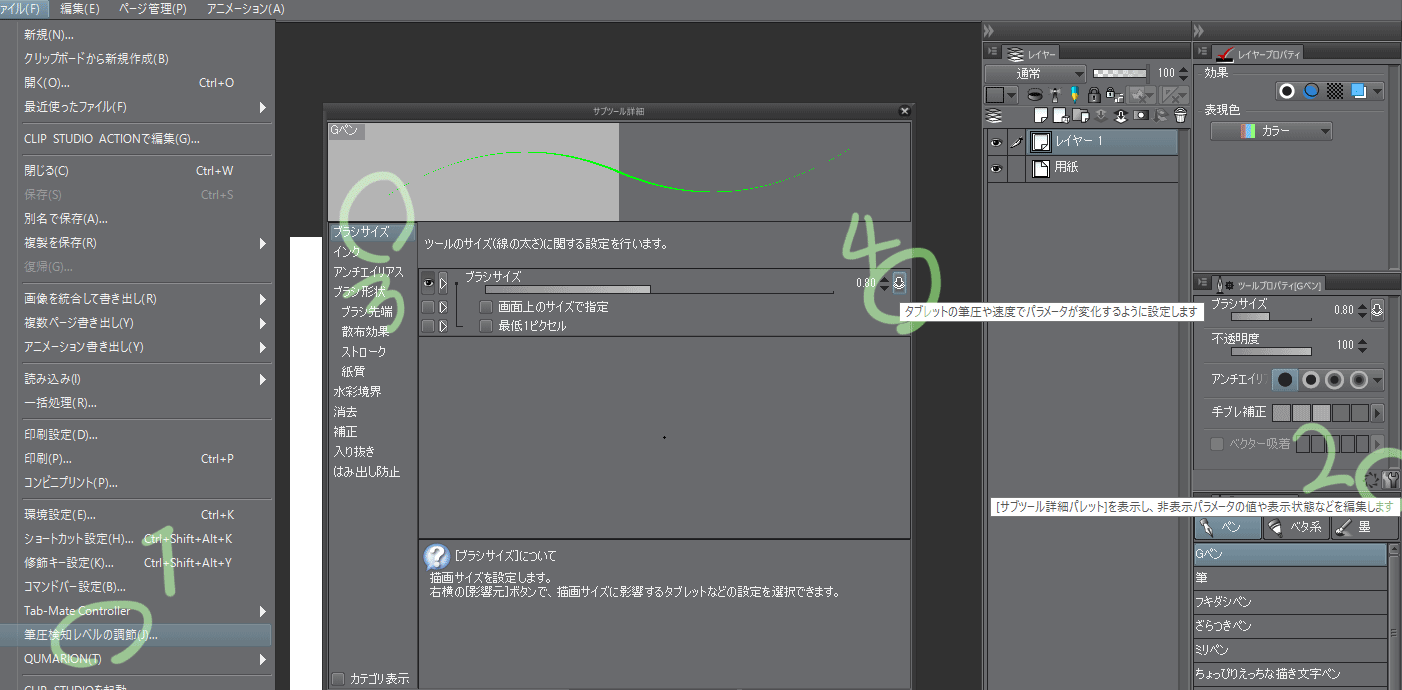Select the アンチエイリアス category in サブツール詳細
Image resolution: width=1402 pixels, height=690 pixels.
click(x=368, y=272)
